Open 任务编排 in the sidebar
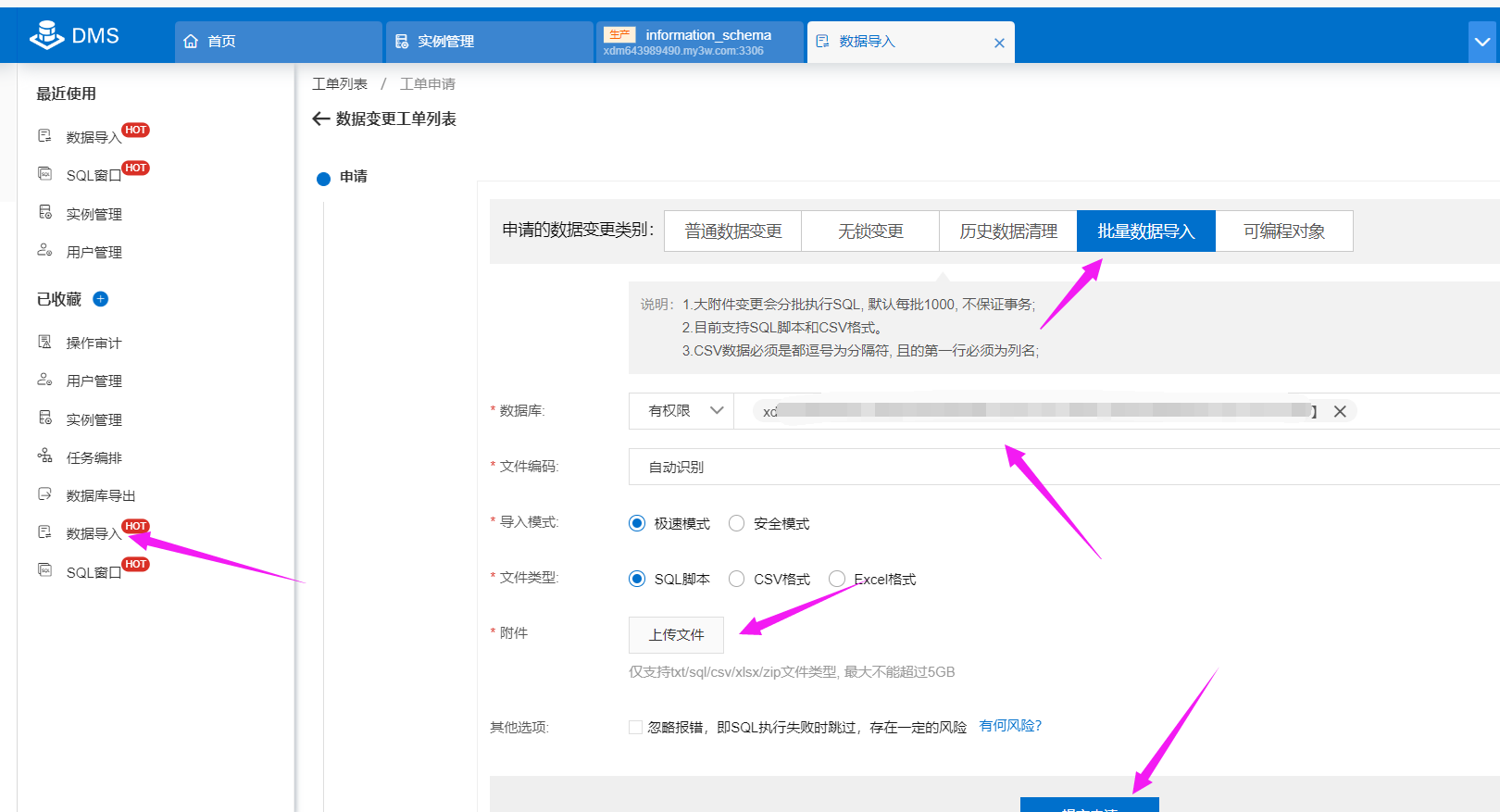This screenshot has height=812, width=1500. coord(94,457)
